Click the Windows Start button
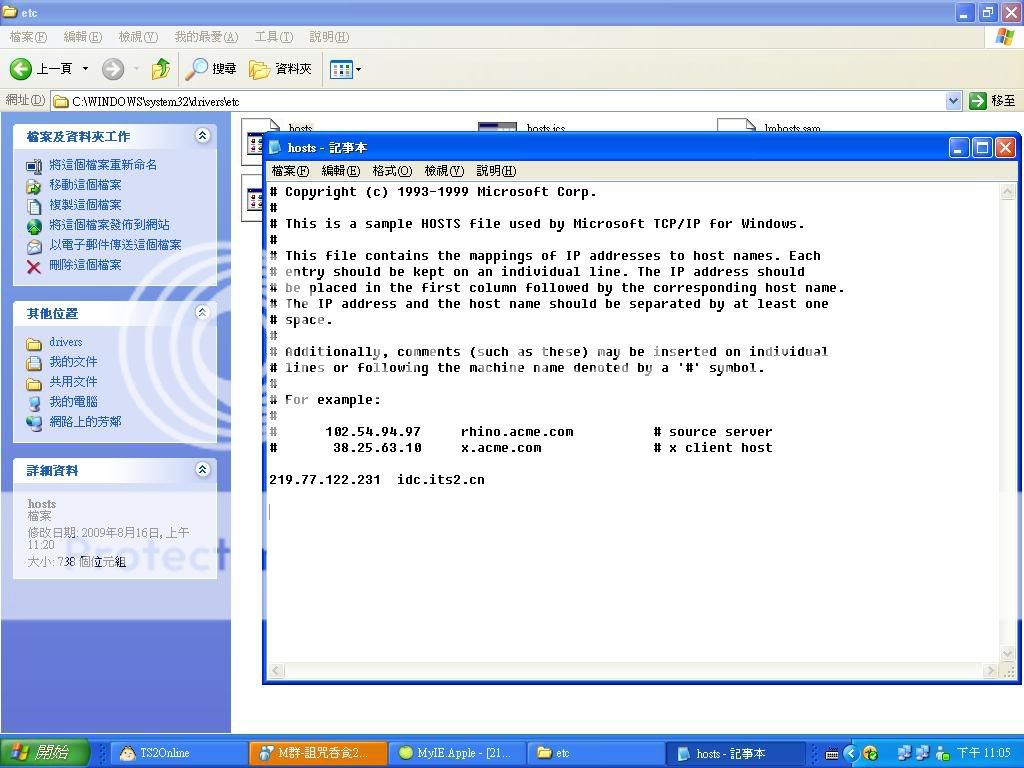Viewport: 1024px width, 768px height. pyautogui.click(x=45, y=753)
